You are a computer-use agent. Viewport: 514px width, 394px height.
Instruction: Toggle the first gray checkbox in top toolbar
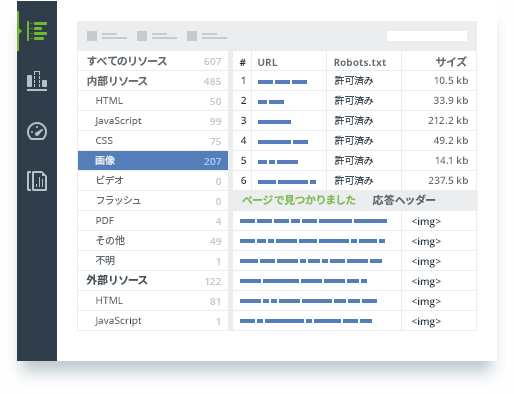pyautogui.click(x=92, y=36)
